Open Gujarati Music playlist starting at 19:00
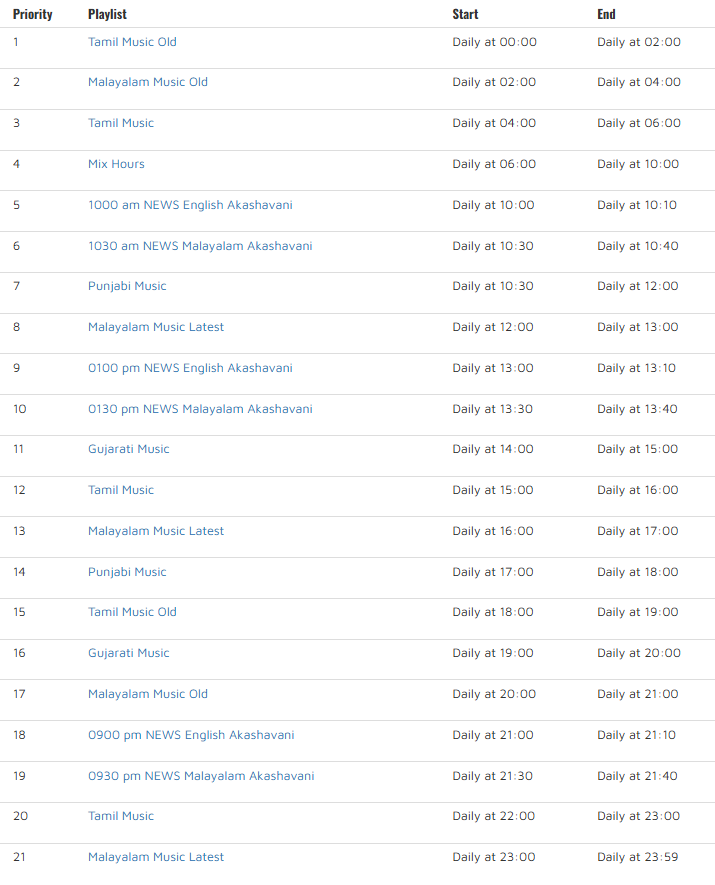 pos(129,653)
